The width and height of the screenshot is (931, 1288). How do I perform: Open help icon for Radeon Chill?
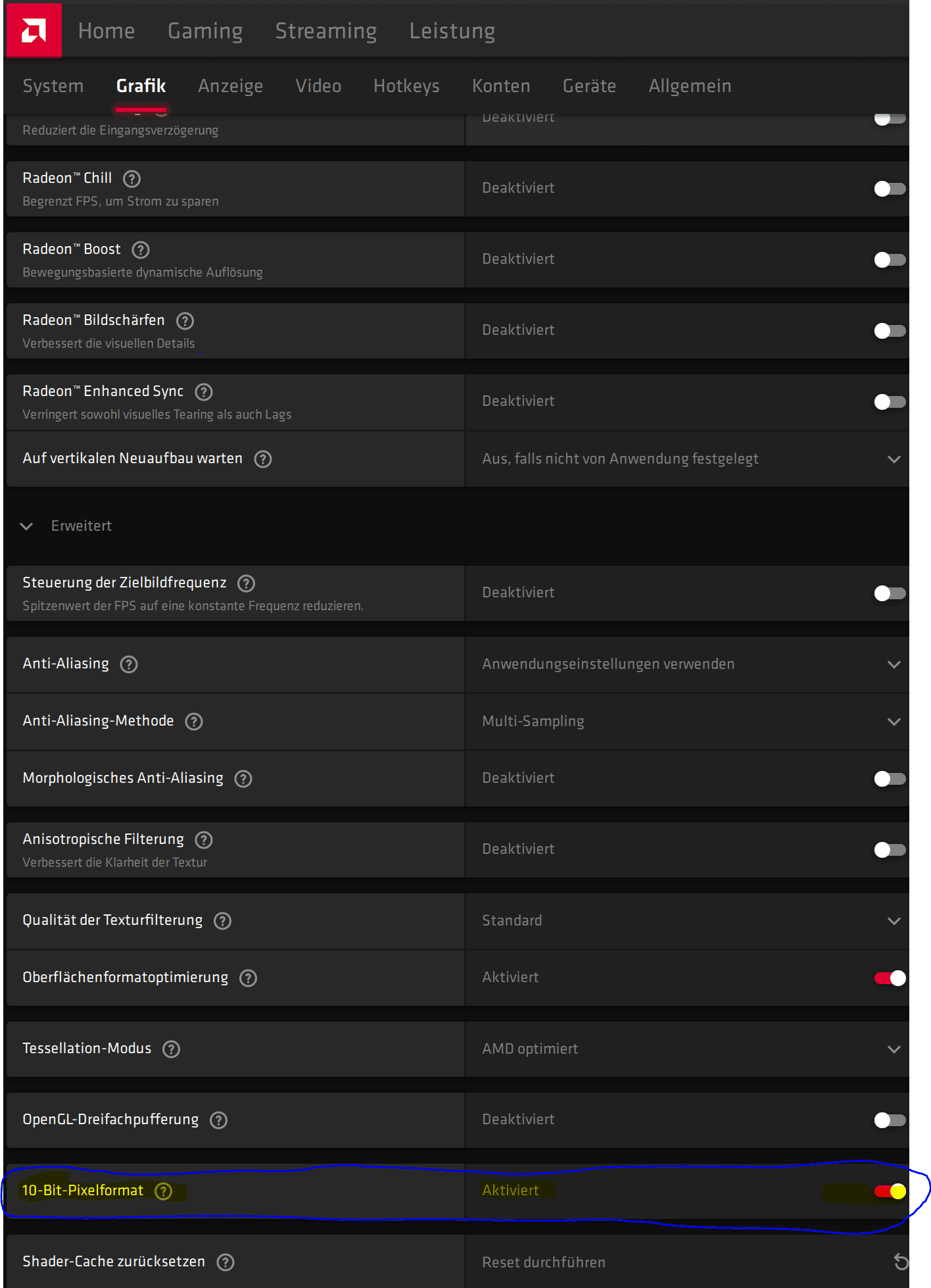point(131,178)
